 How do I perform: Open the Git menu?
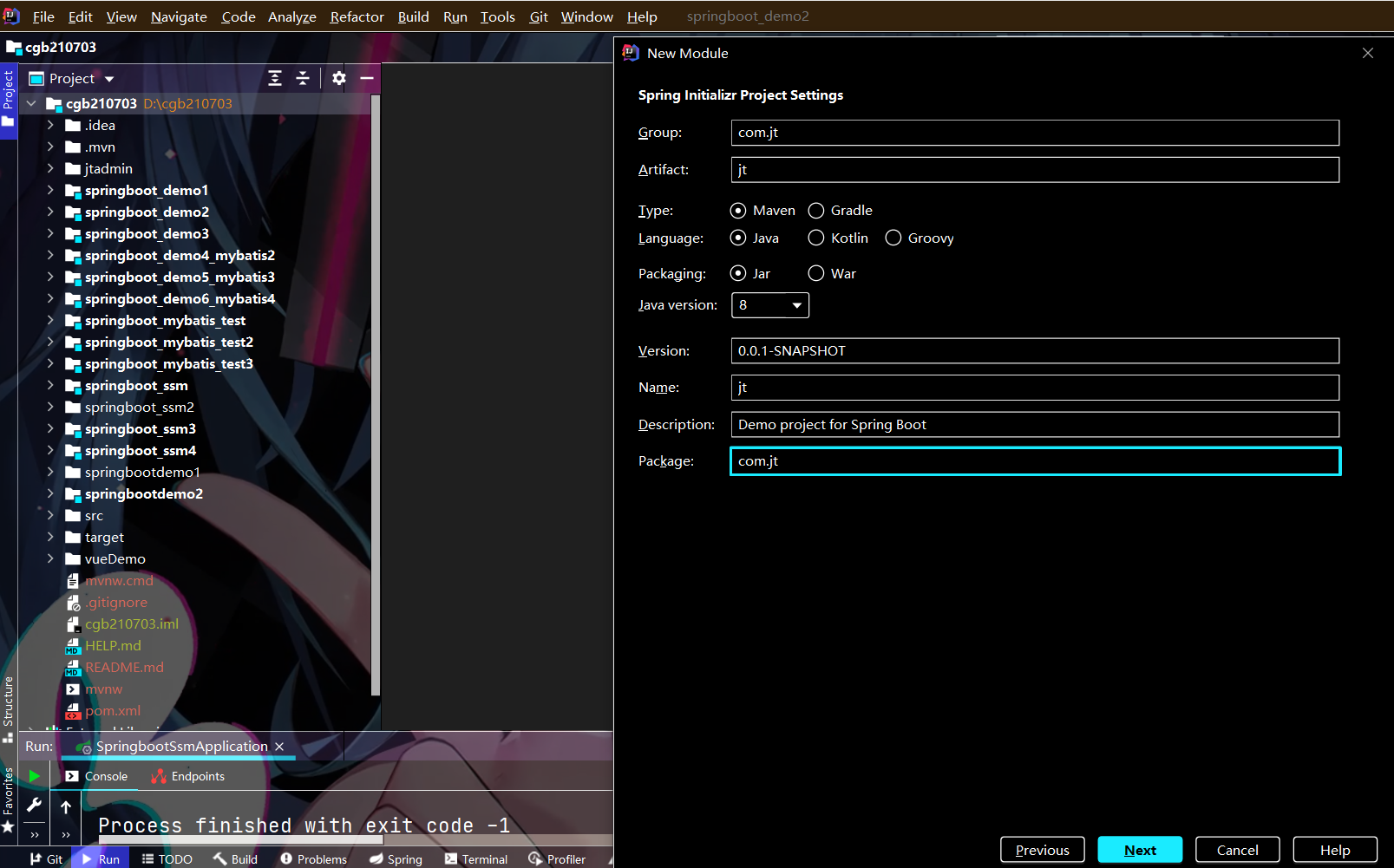539,16
